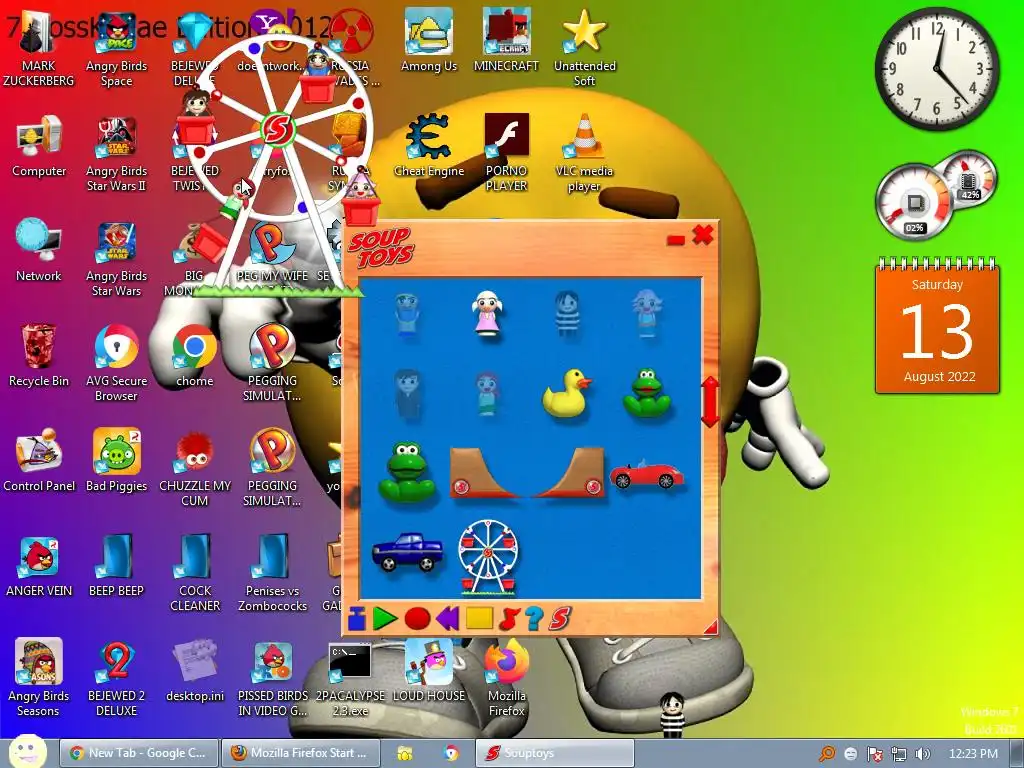Toggle music with the red note icon
This screenshot has width=1024, height=768.
coord(508,618)
